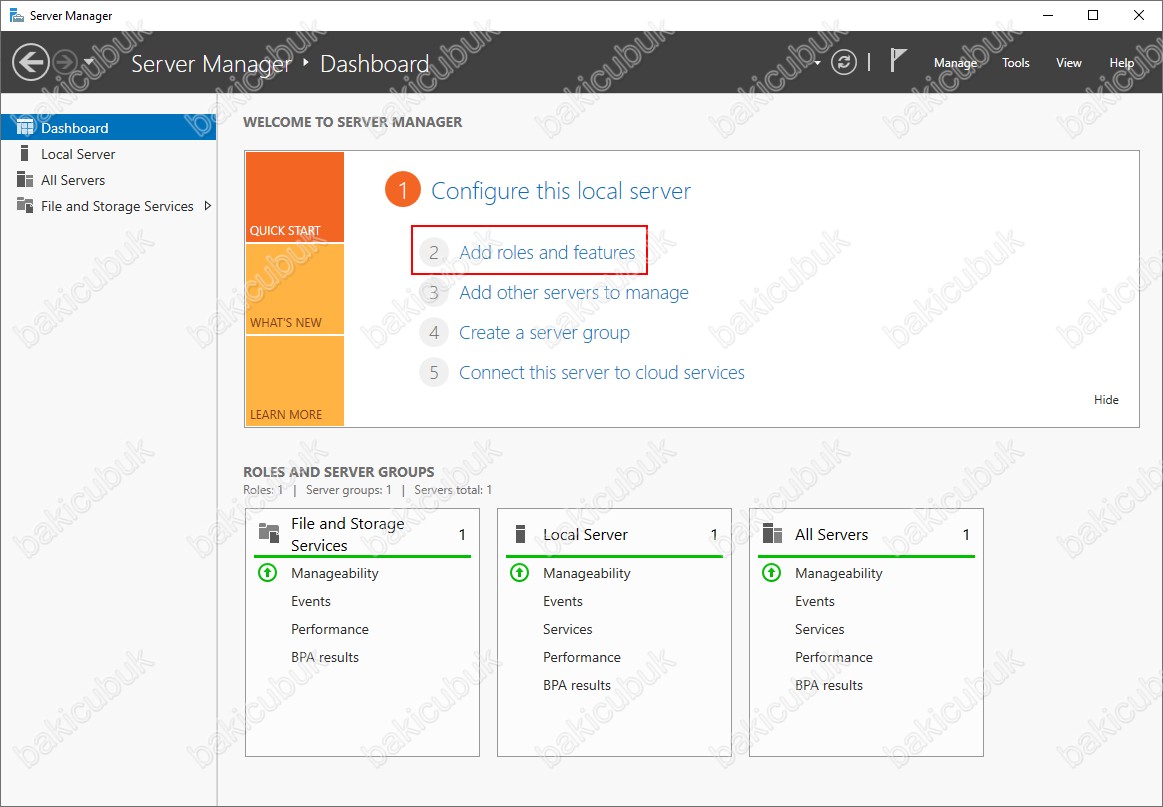
Task: Click the Dashboard sidebar icon
Action: pos(24,127)
